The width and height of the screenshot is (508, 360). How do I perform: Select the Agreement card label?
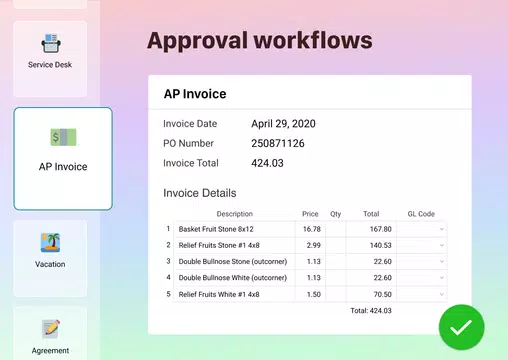[50, 351]
